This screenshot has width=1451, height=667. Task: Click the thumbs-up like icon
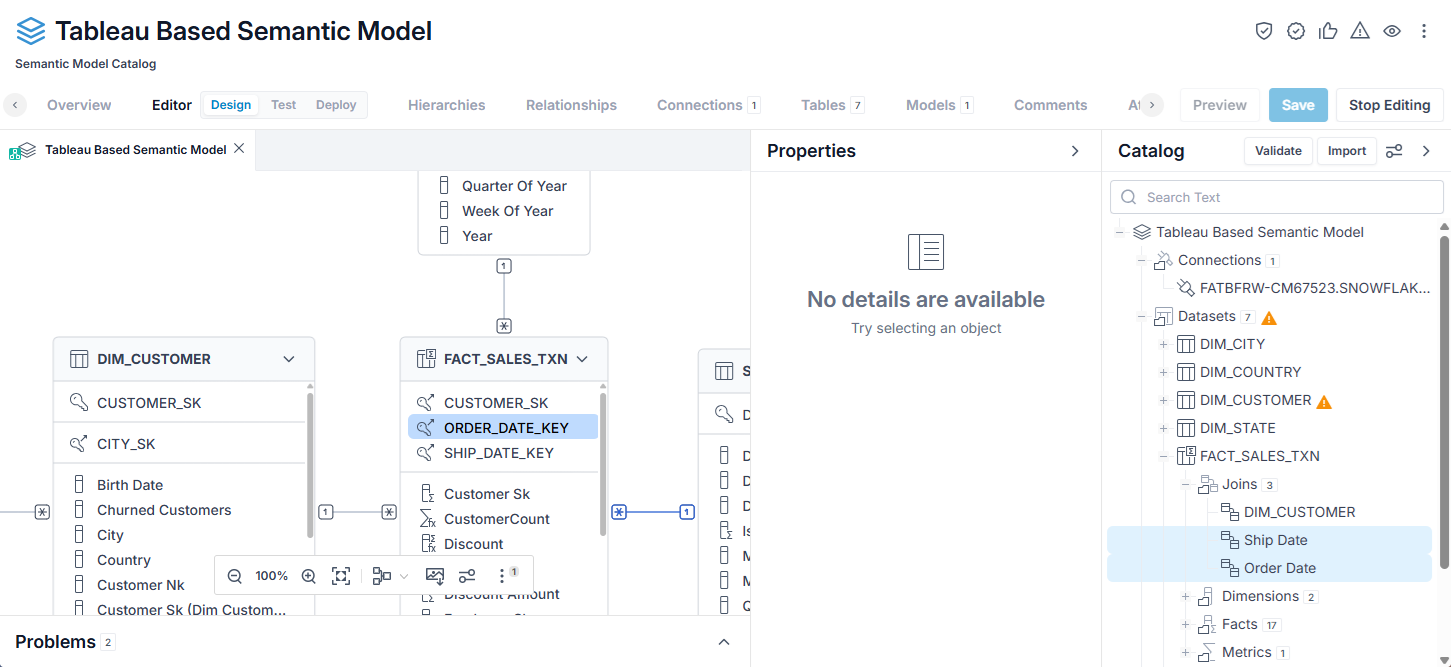1328,31
